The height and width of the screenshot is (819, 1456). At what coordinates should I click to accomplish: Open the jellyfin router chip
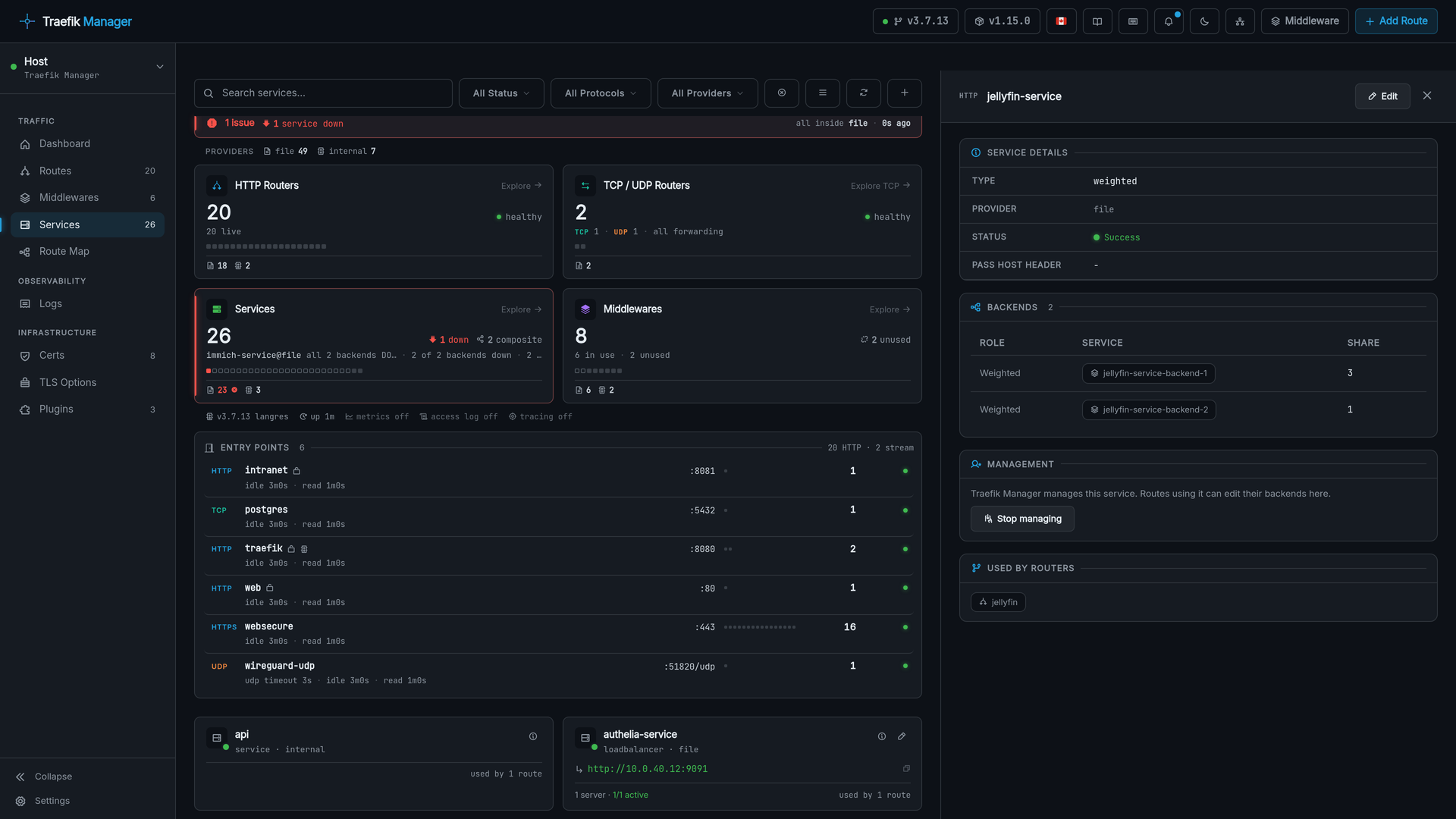(x=998, y=603)
